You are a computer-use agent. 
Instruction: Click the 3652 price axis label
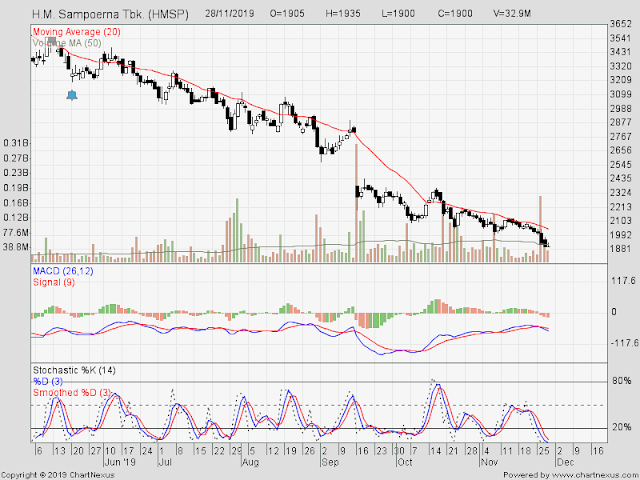pyautogui.click(x=620, y=24)
